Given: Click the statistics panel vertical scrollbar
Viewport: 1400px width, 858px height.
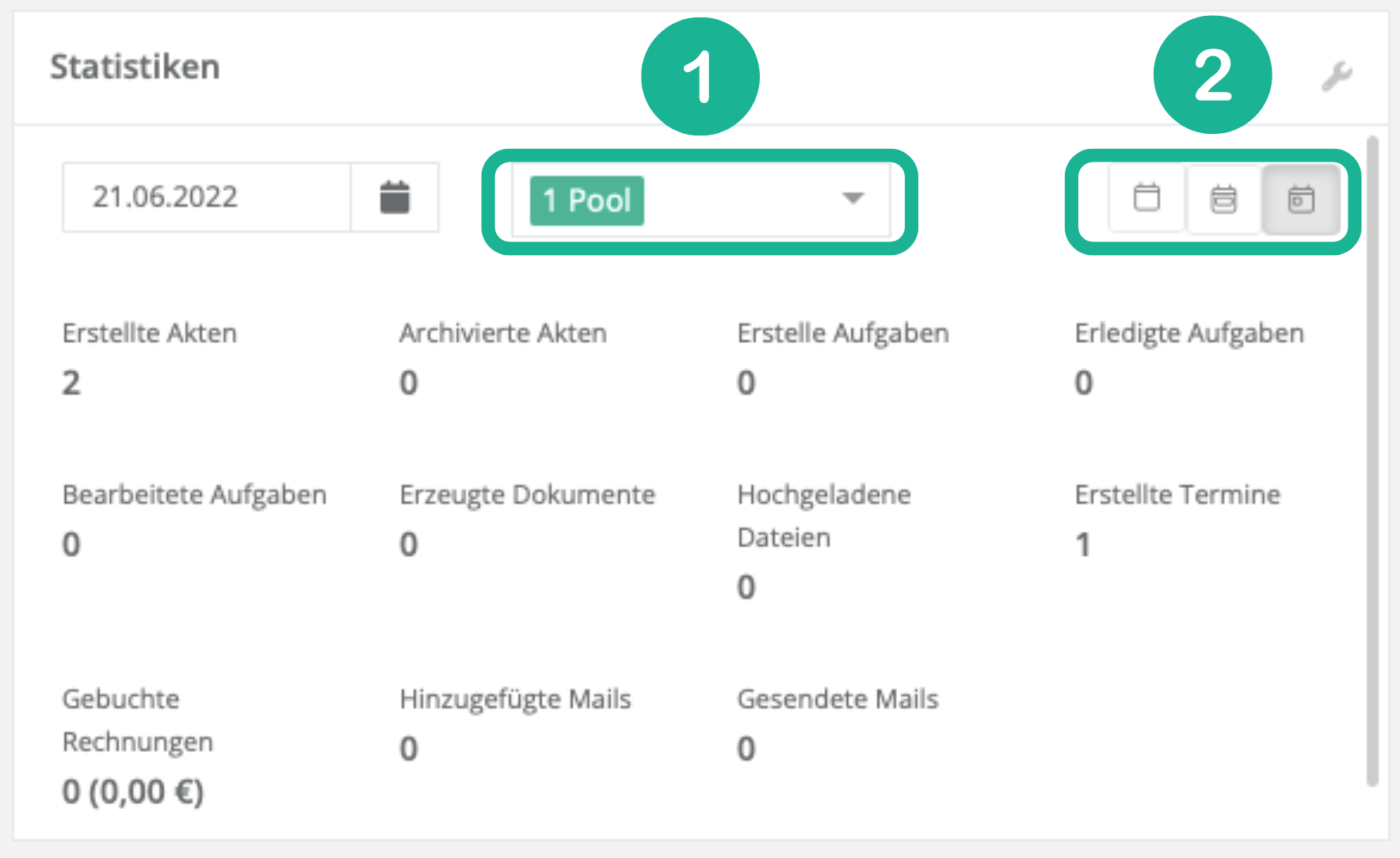Looking at the screenshot, I should (x=1372, y=460).
